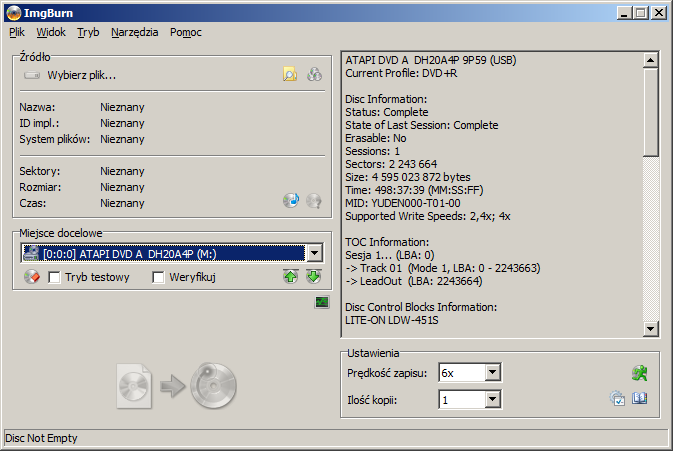Click the 6x write speed field
The image size is (673, 451).
(x=462, y=372)
